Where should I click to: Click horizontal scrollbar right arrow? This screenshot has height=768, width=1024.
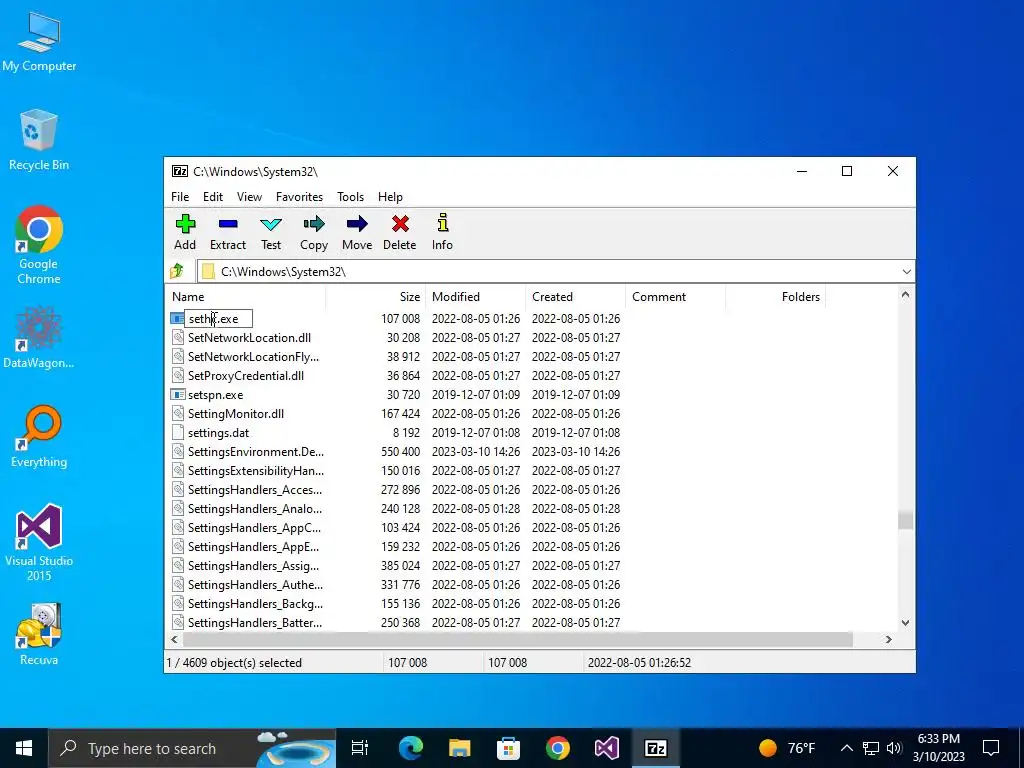(888, 639)
